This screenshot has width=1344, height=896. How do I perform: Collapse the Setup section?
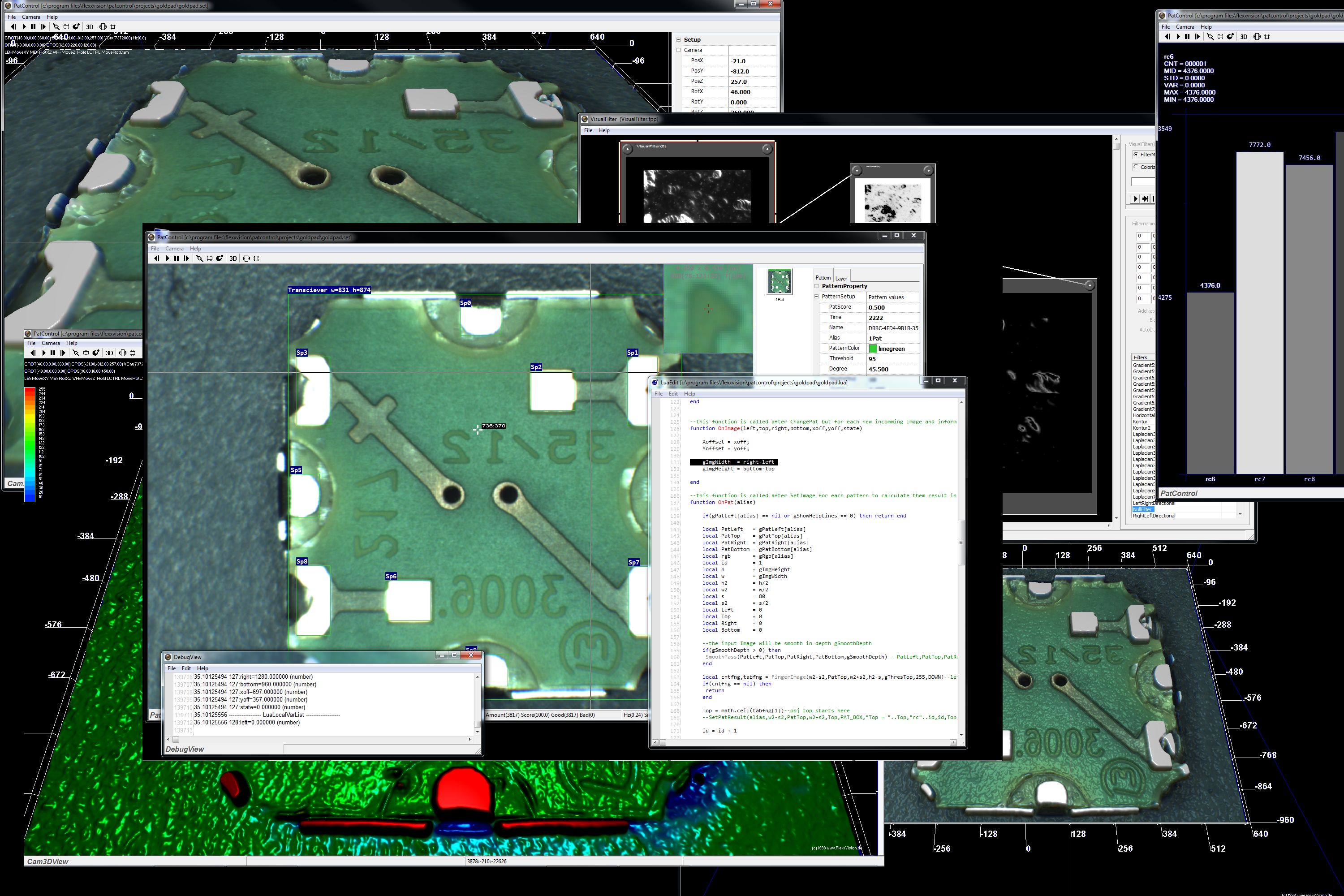678,40
